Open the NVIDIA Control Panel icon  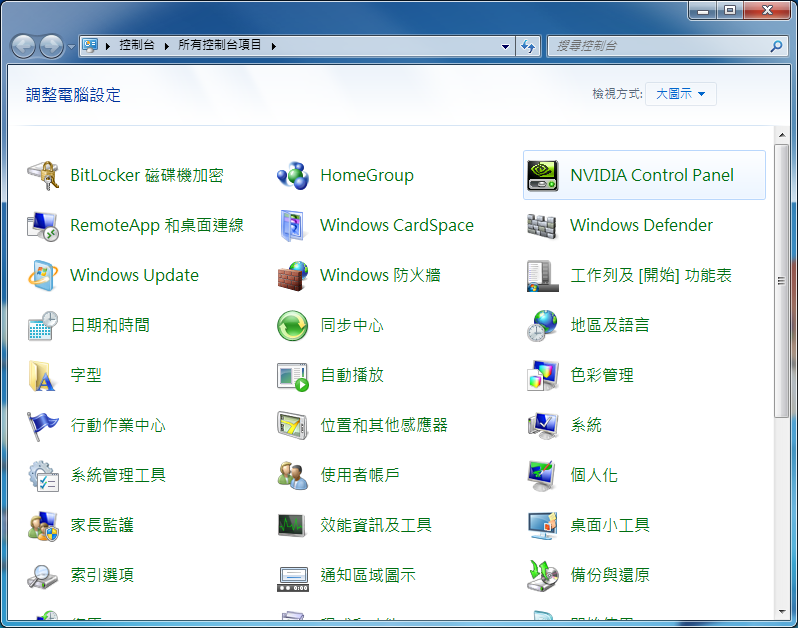[543, 176]
